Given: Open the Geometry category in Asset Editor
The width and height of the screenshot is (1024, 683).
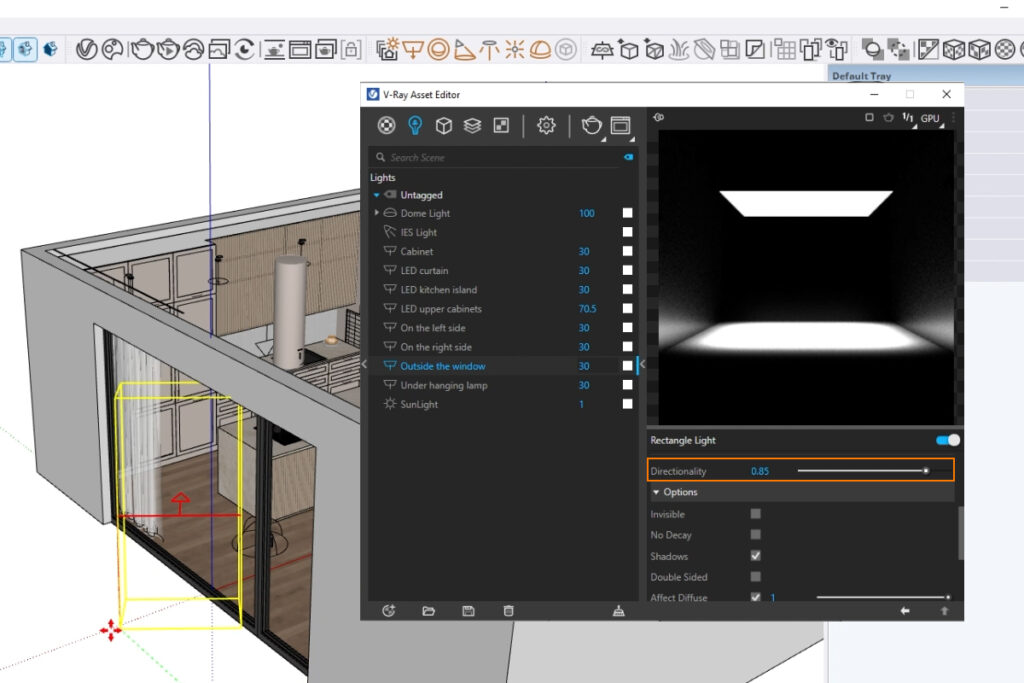Looking at the screenshot, I should 444,125.
